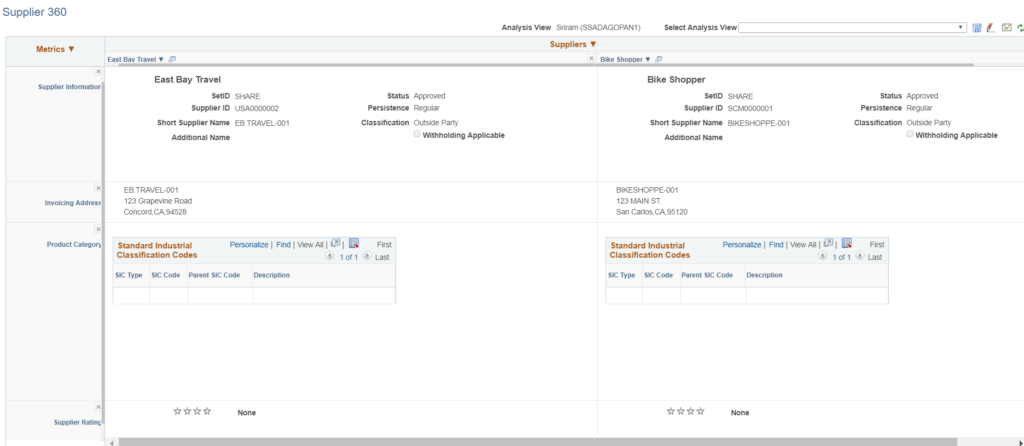Screen dimensions: 1024x446
Task: Click short name BIKESHOPPE-001 in supplier info
Action: [x=758, y=122]
